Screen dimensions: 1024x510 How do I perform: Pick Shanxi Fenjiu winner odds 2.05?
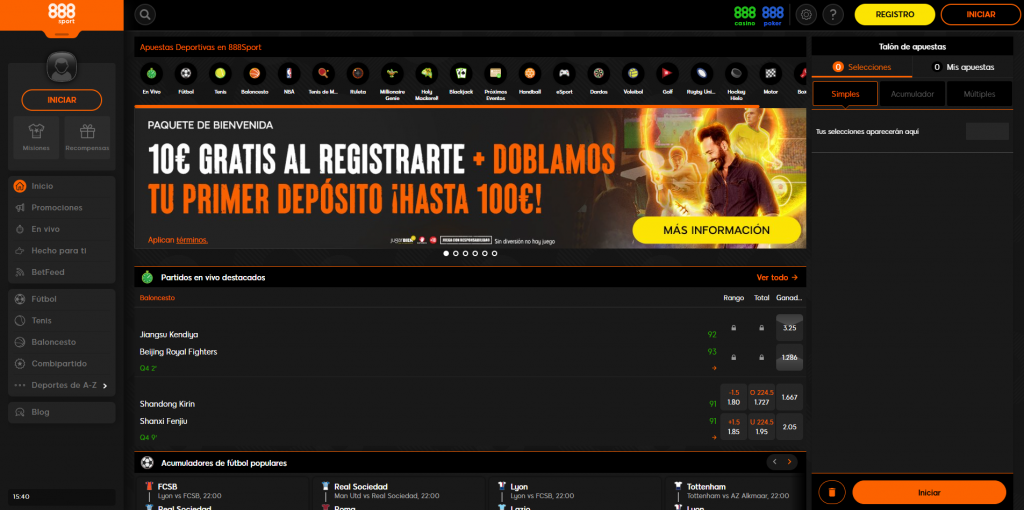pos(790,427)
